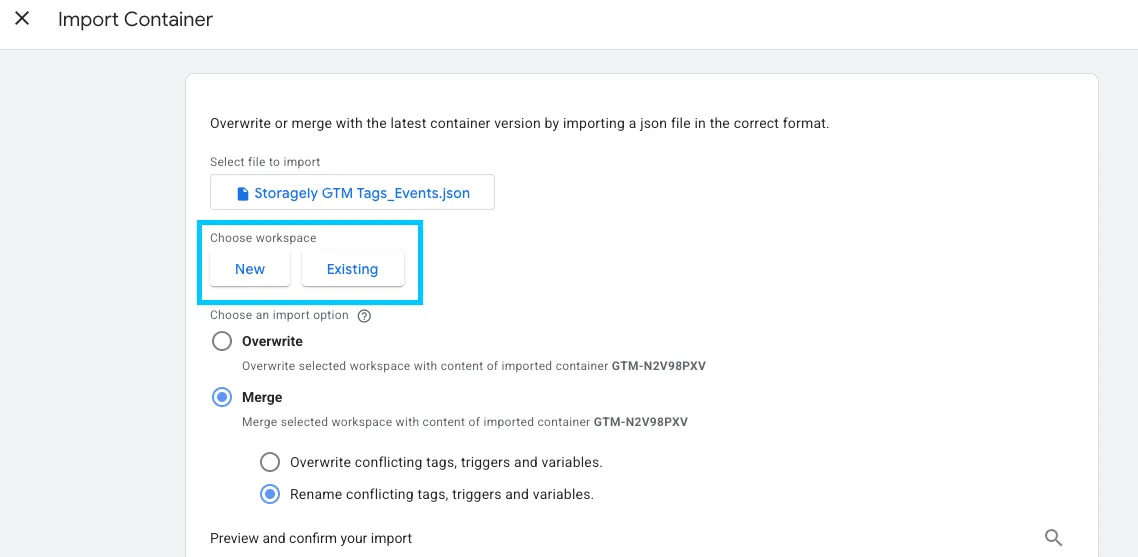Click the bold Overwrite label text
Screen dimensions: 1138x557
pos(272,341)
